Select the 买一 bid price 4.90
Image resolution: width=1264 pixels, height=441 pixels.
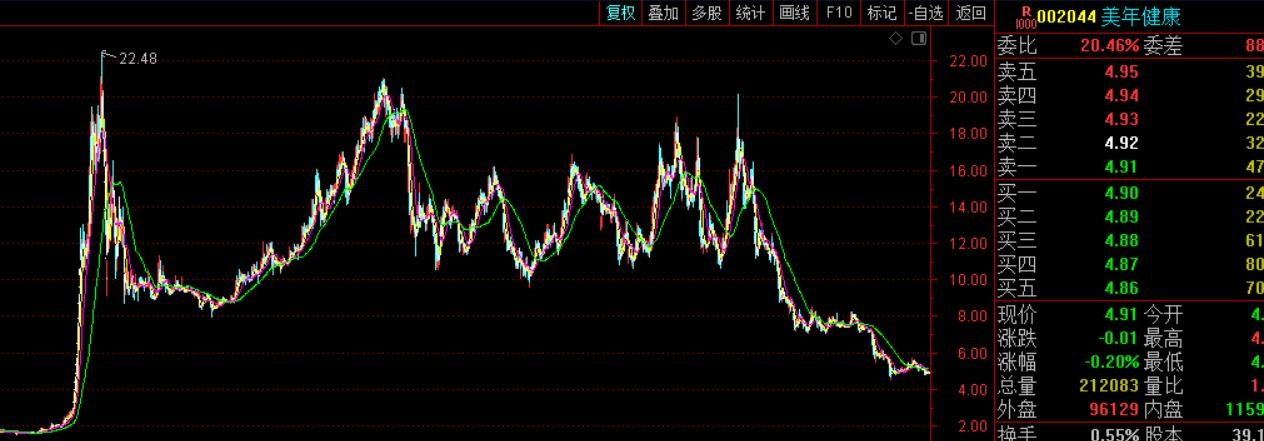pyautogui.click(x=1121, y=193)
